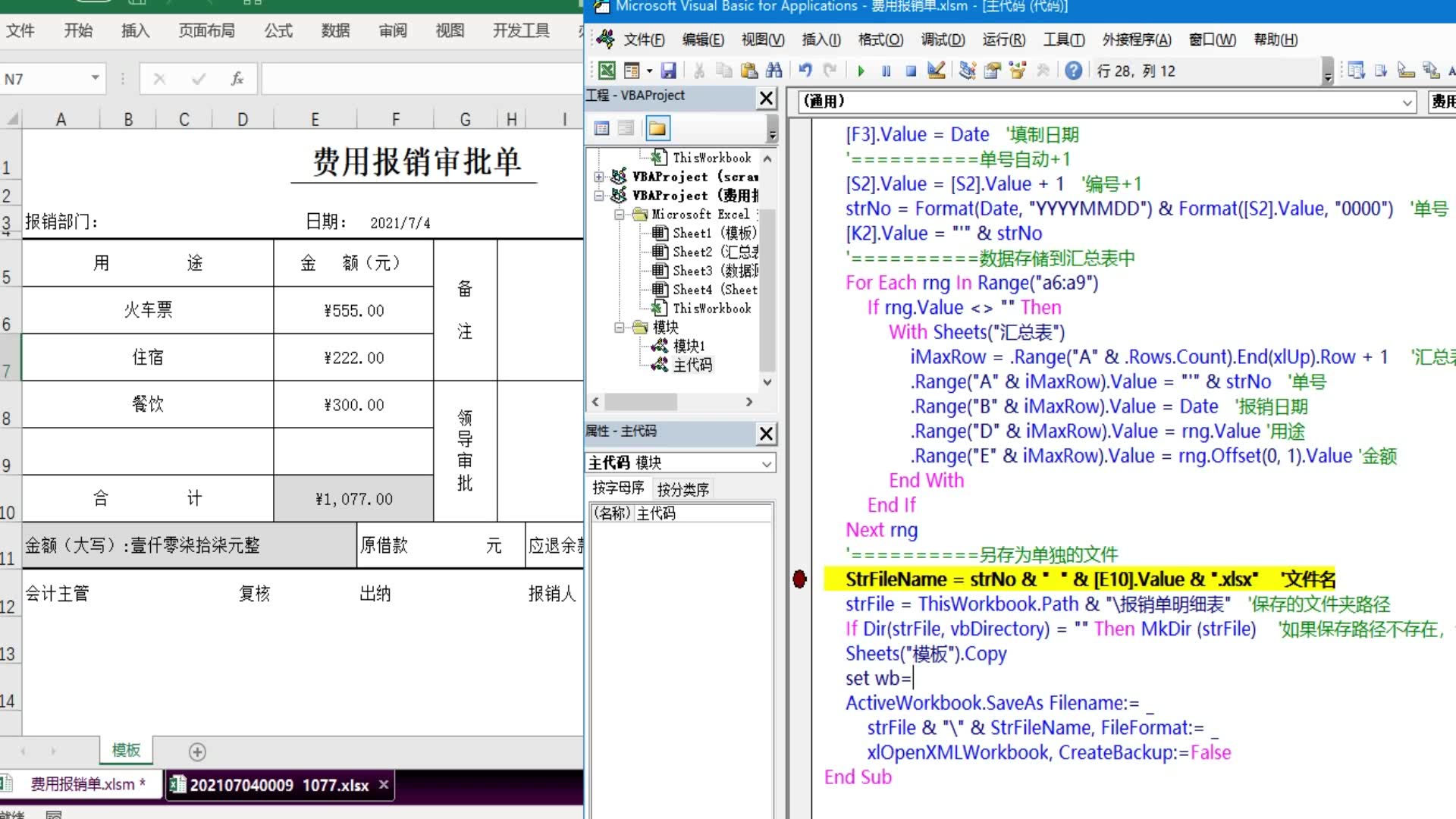The image size is (1456, 819).
Task: Click the Reset stop icon
Action: point(911,71)
